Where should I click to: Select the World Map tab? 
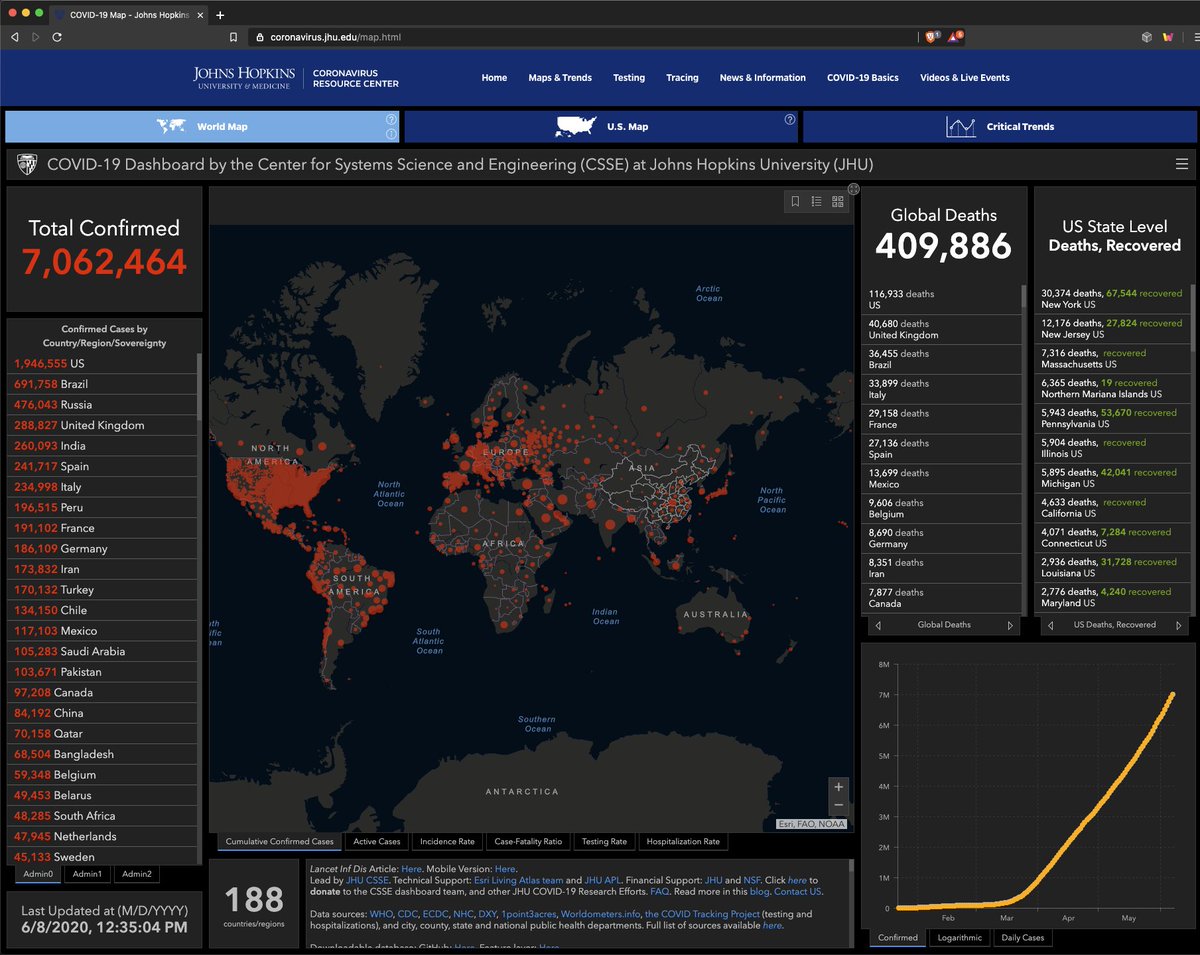pos(202,127)
